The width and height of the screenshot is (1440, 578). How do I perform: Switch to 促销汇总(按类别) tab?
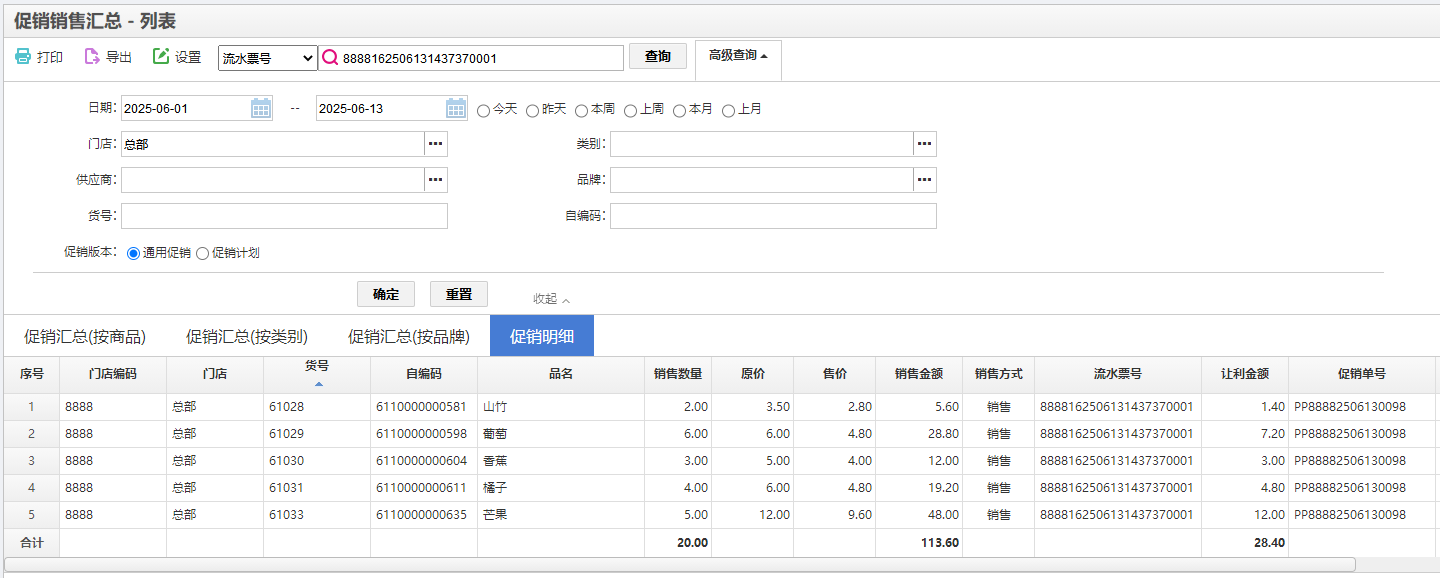[x=247, y=337]
